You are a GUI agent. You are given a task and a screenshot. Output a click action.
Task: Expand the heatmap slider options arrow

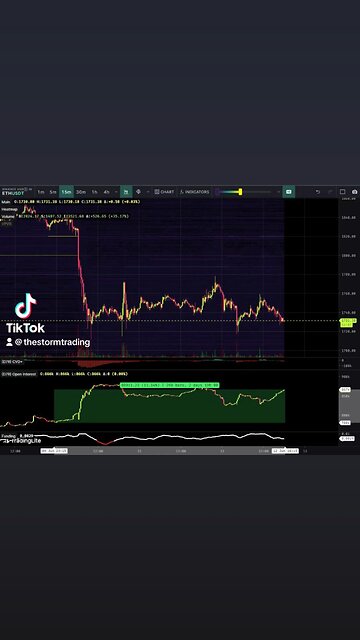tap(279, 192)
